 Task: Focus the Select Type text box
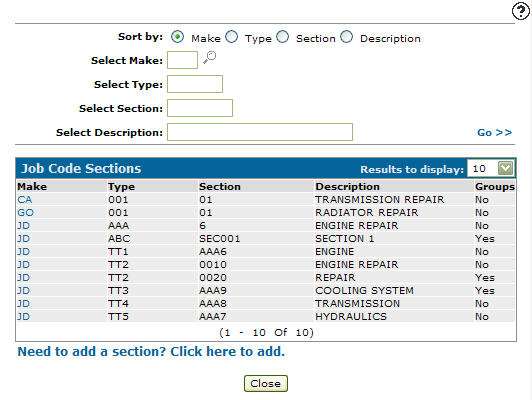(195, 84)
